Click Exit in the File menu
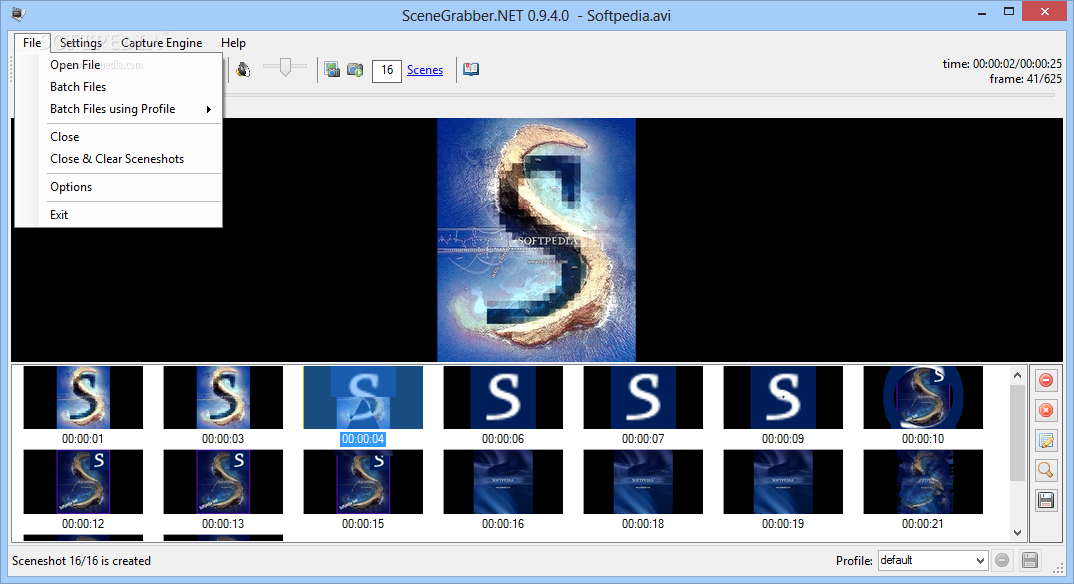The image size is (1074, 584). tap(119, 215)
